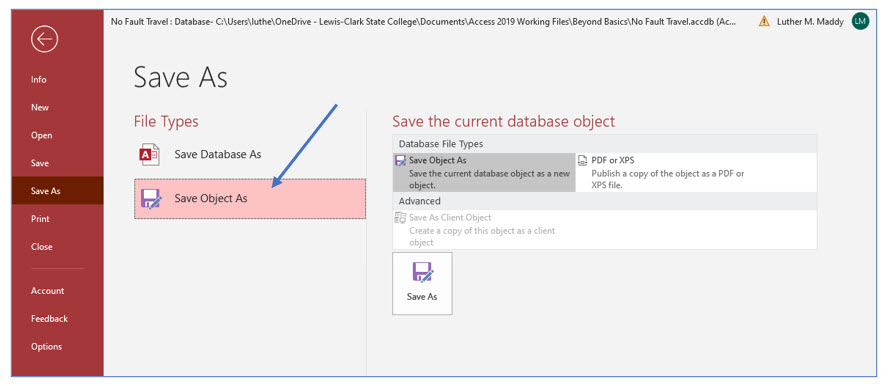Image resolution: width=888 pixels, height=386 pixels.
Task: Click the warning triangle icon in title bar
Action: coord(764,22)
